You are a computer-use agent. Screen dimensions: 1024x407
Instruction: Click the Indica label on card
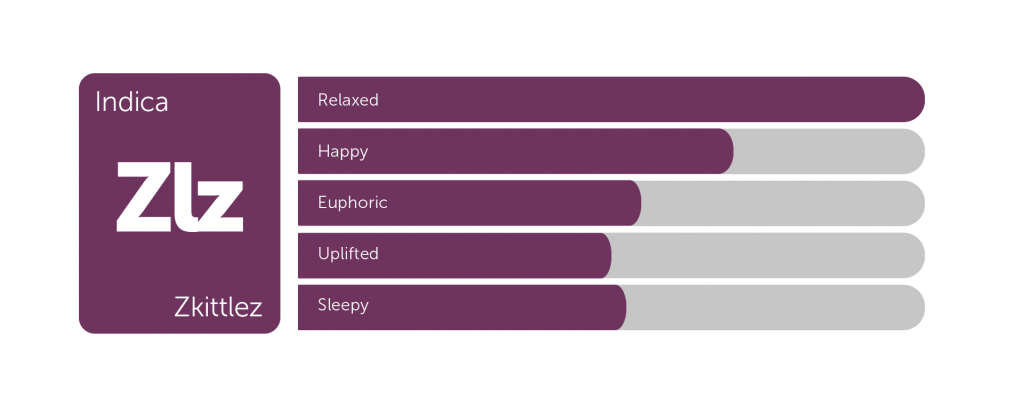[x=132, y=103]
